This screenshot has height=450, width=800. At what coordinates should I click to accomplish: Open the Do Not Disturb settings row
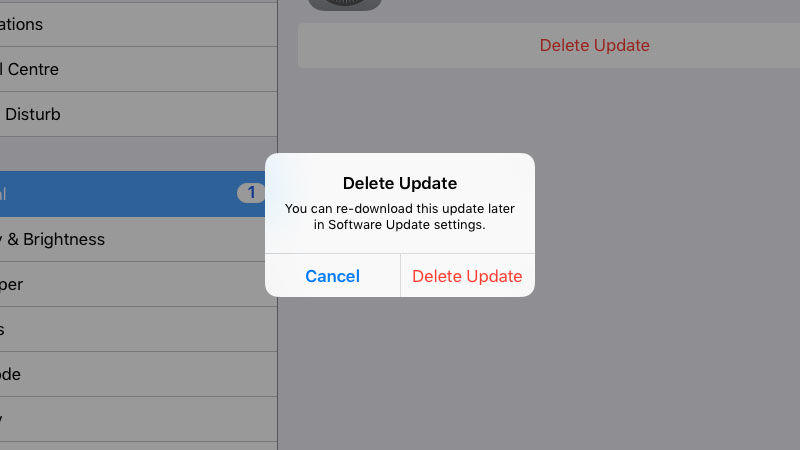tap(138, 114)
